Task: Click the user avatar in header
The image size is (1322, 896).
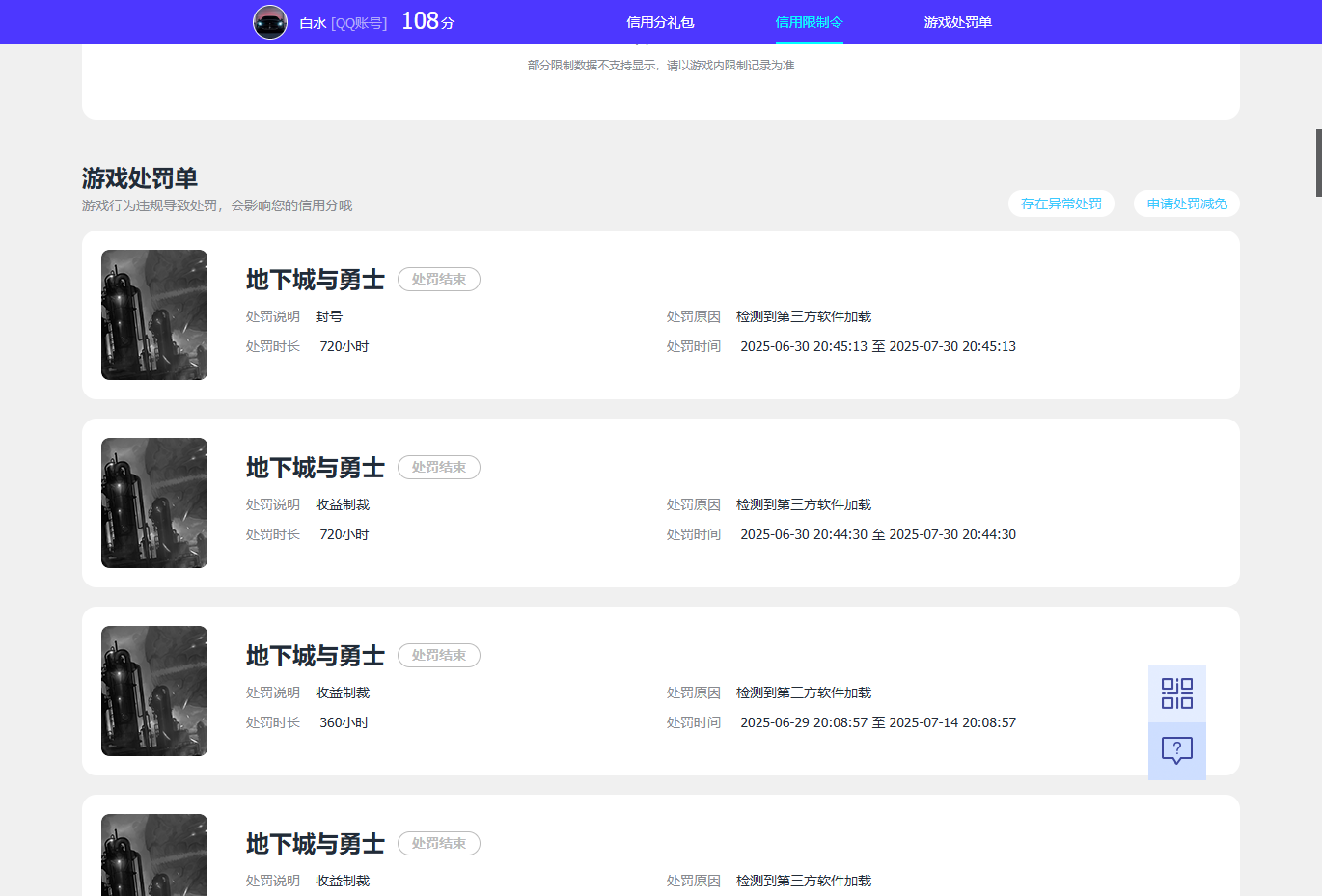Action: (x=270, y=22)
